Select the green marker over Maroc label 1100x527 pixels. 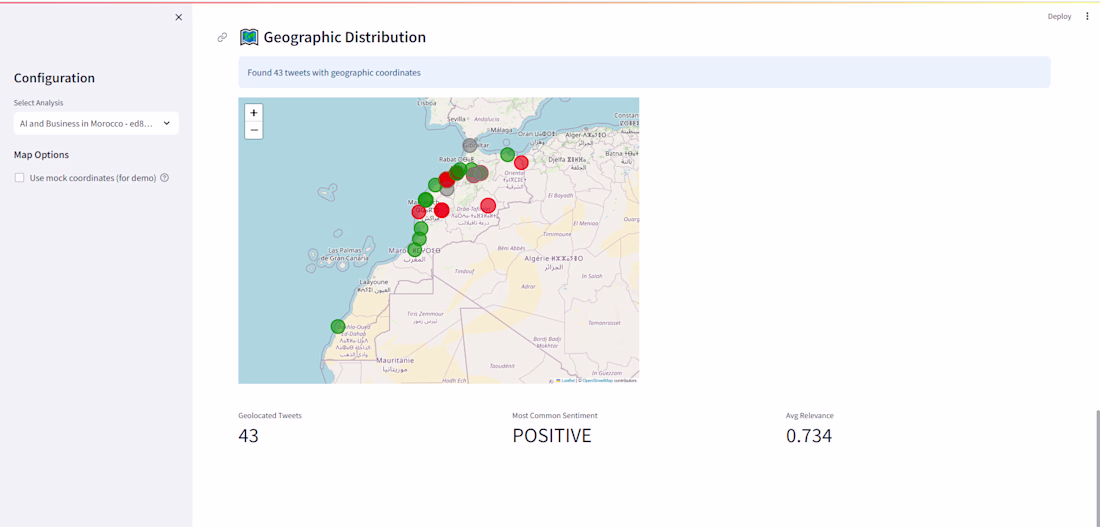click(x=415, y=250)
